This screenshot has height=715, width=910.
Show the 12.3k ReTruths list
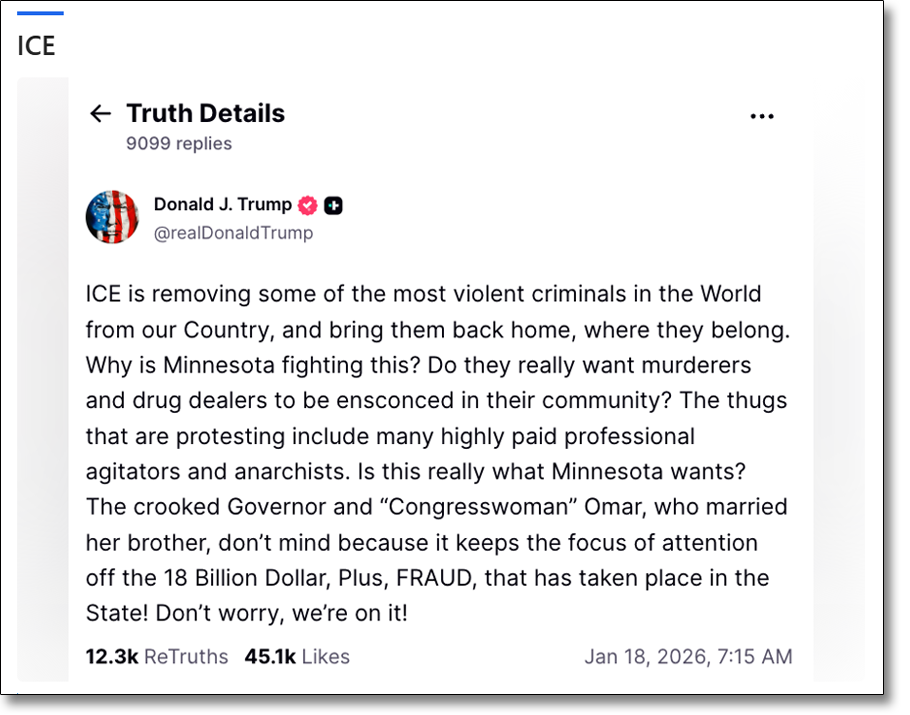156,657
